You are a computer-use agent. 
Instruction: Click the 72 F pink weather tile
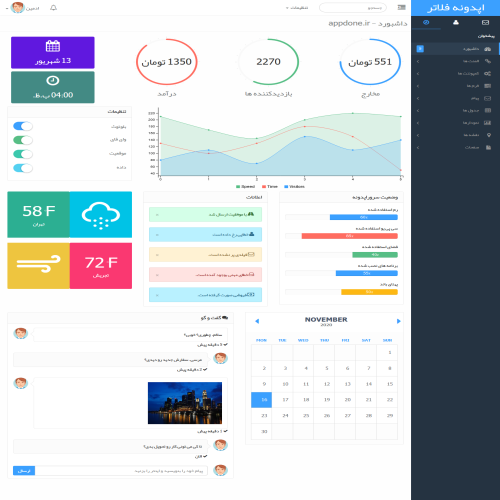coord(101,266)
